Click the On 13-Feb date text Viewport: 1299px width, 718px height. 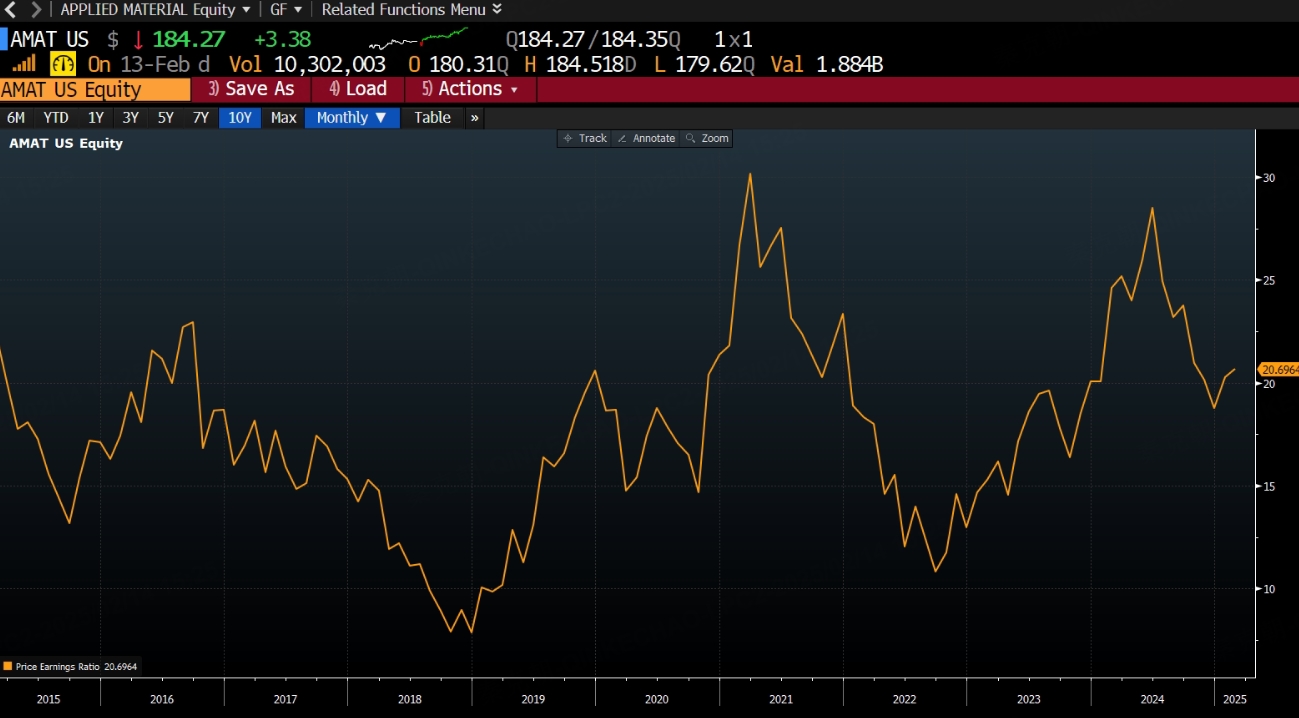coord(149,64)
